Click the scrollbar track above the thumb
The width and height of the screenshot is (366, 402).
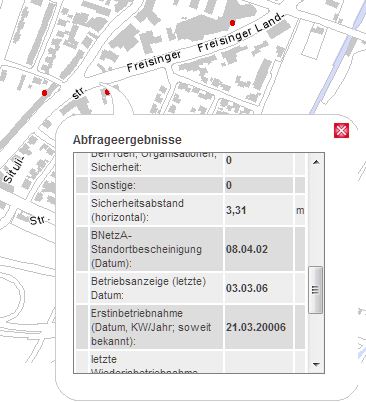[x=316, y=217]
